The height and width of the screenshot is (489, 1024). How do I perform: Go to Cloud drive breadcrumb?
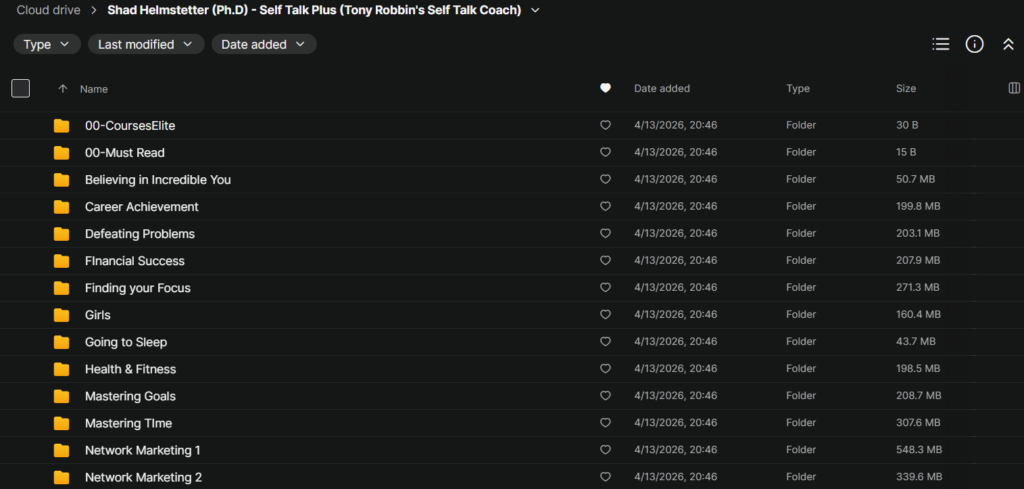pos(48,10)
